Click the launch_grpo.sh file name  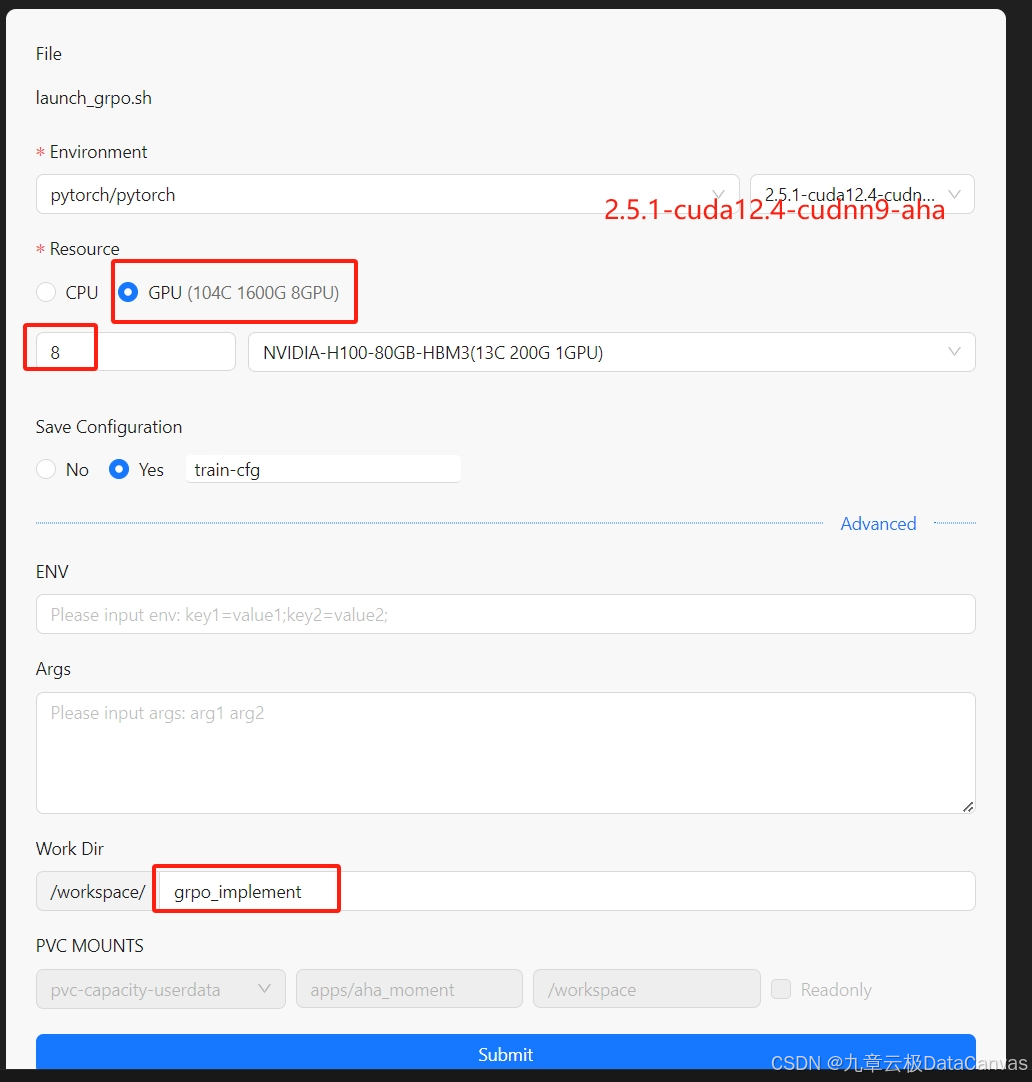coord(94,98)
